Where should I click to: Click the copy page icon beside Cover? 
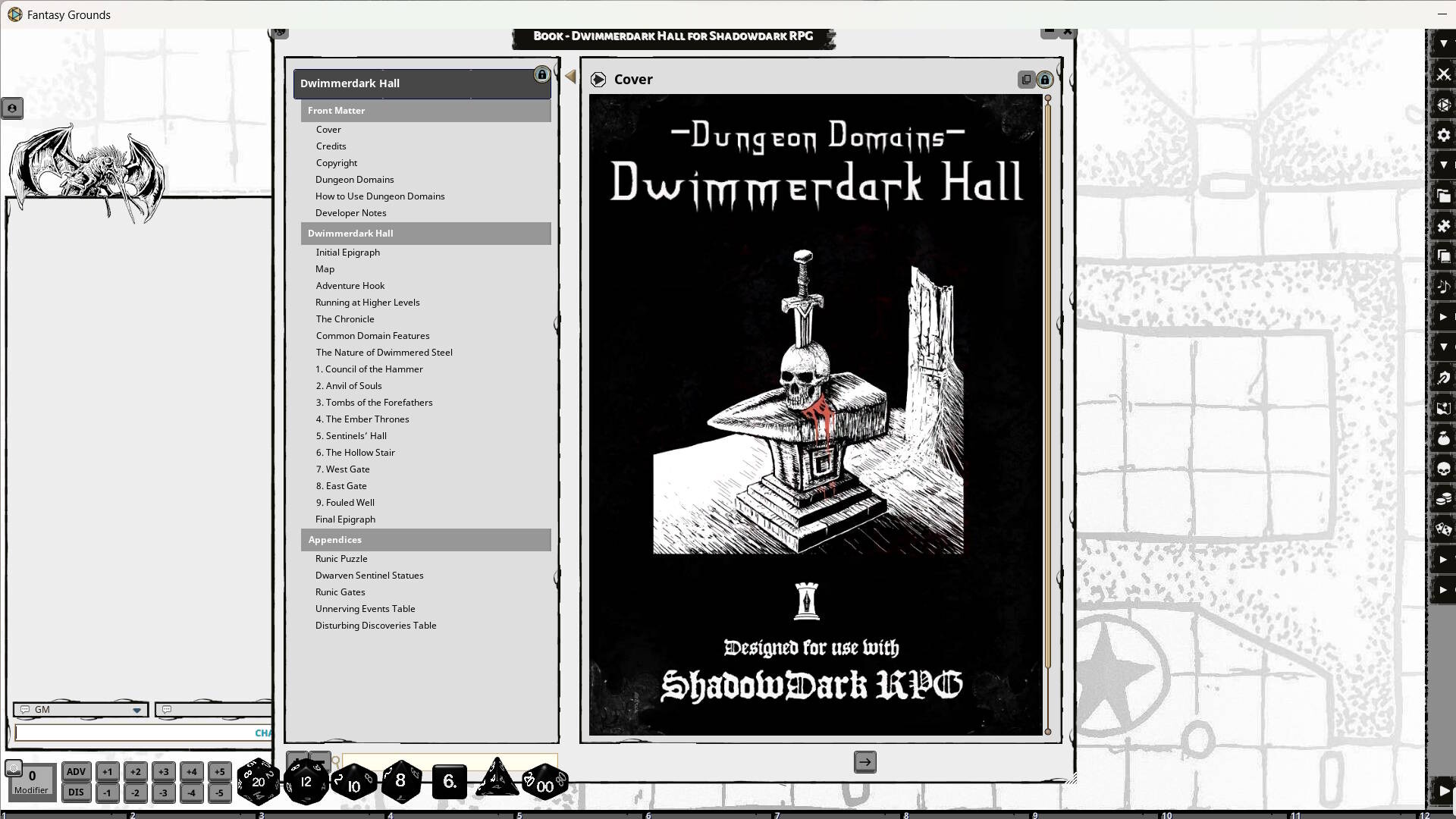tap(1027, 79)
